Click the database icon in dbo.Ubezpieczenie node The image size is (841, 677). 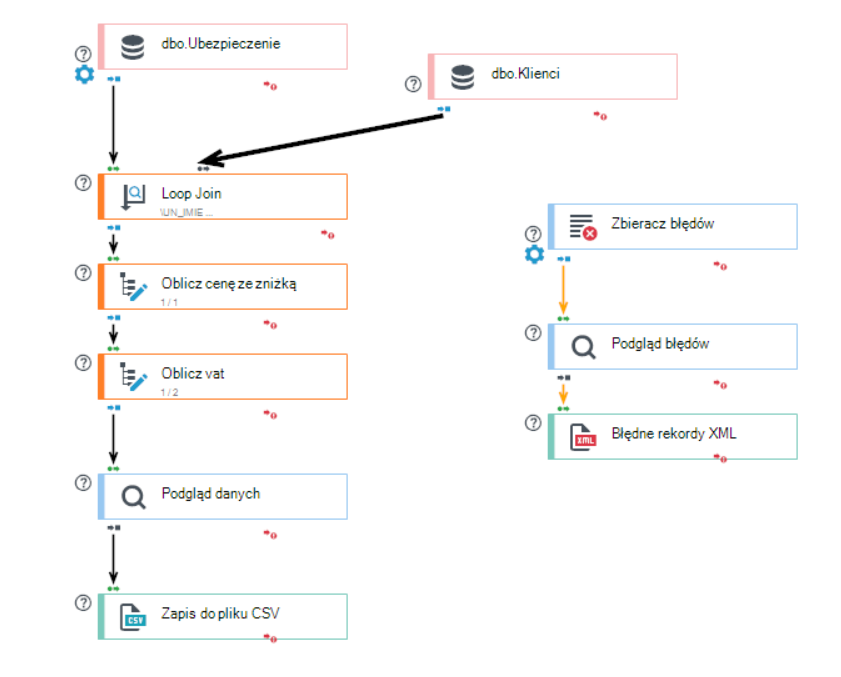(132, 47)
